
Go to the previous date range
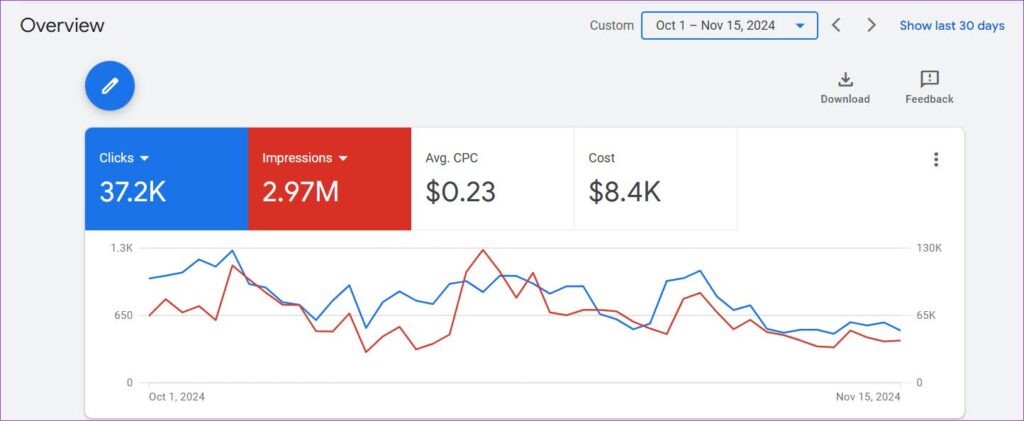[837, 25]
